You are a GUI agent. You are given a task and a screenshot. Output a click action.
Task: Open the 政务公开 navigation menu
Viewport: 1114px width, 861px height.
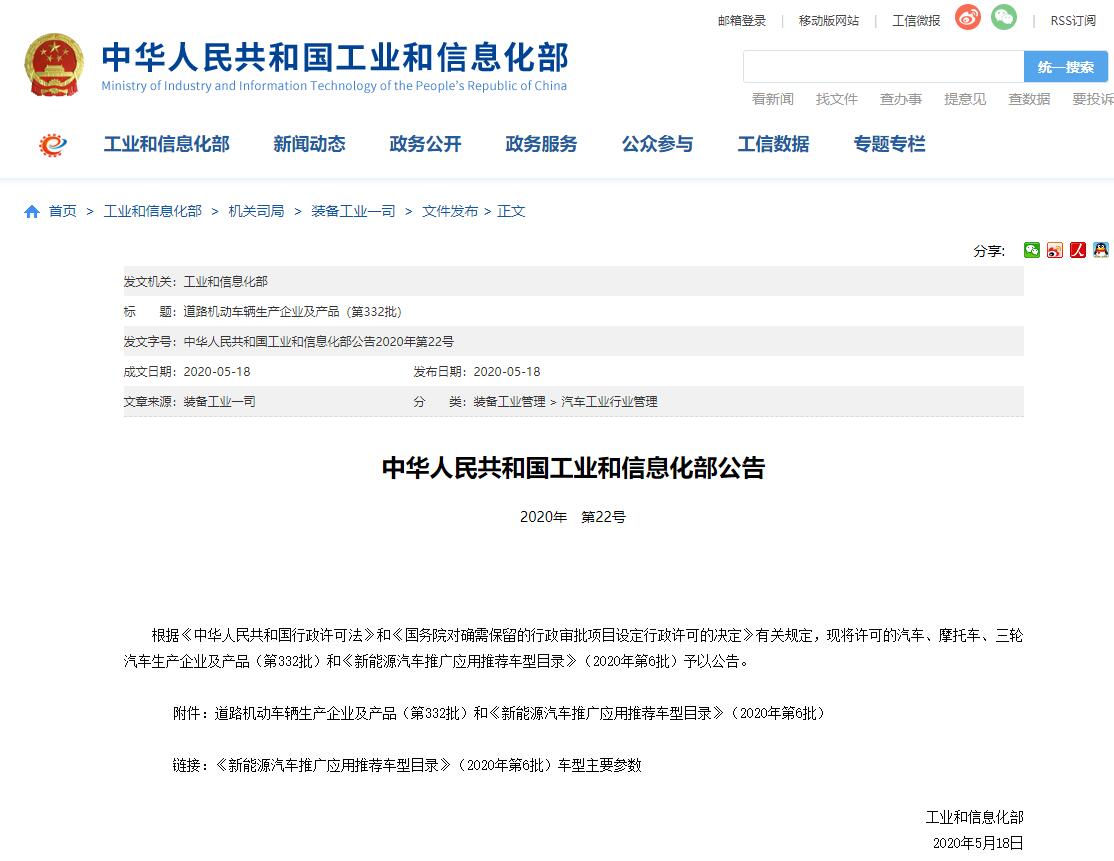coord(425,144)
